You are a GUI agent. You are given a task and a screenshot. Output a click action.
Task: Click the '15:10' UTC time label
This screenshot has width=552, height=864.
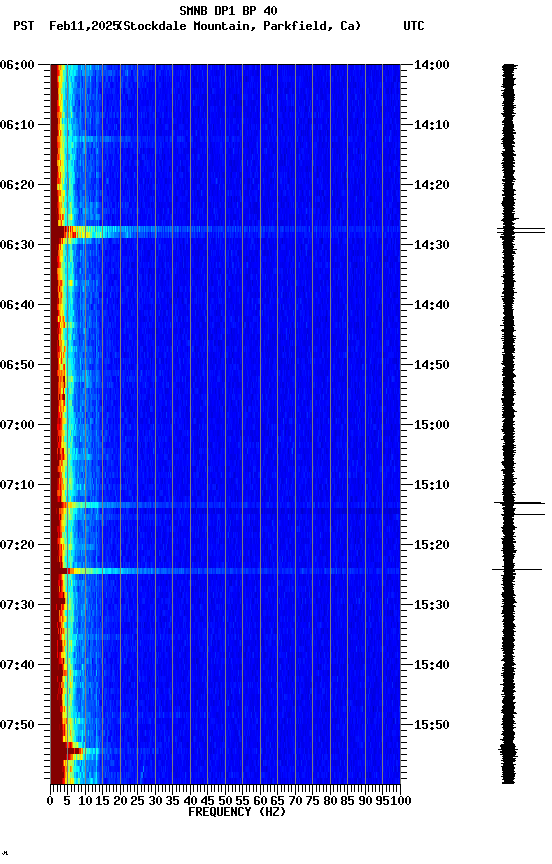coord(432,485)
